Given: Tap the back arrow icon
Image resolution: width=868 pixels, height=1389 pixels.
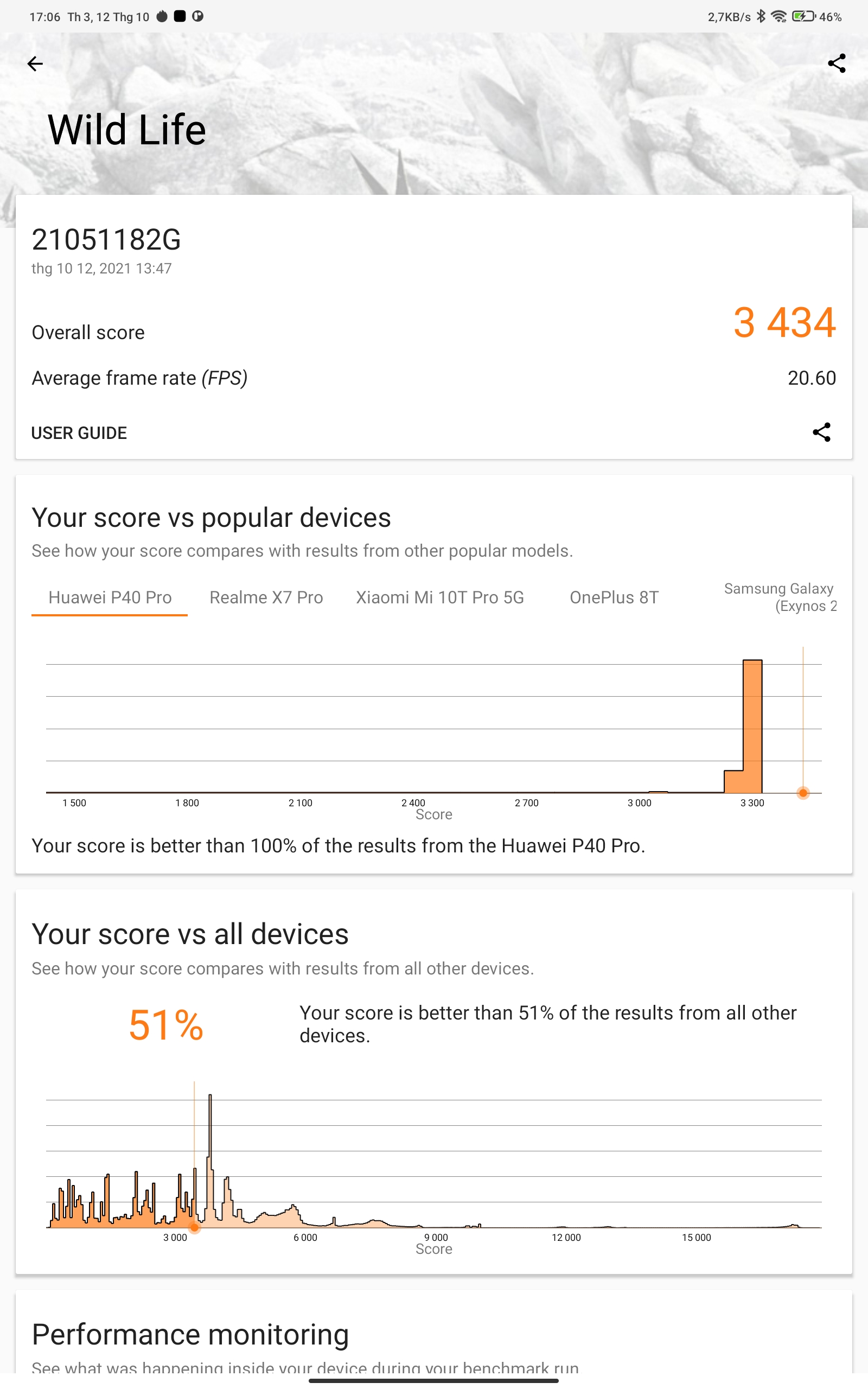Looking at the screenshot, I should [x=35, y=63].
